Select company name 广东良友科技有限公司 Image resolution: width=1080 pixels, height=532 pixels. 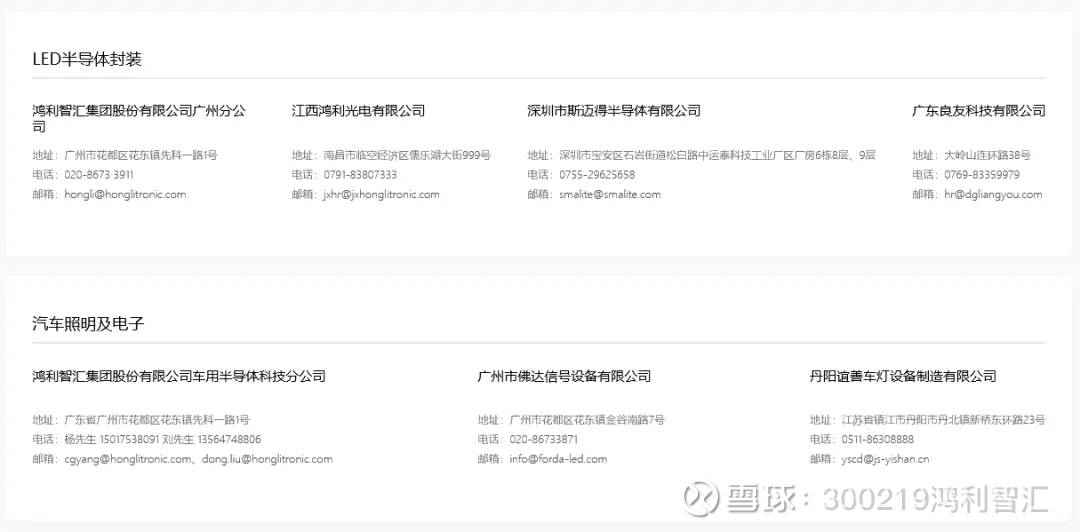pyautogui.click(x=979, y=110)
